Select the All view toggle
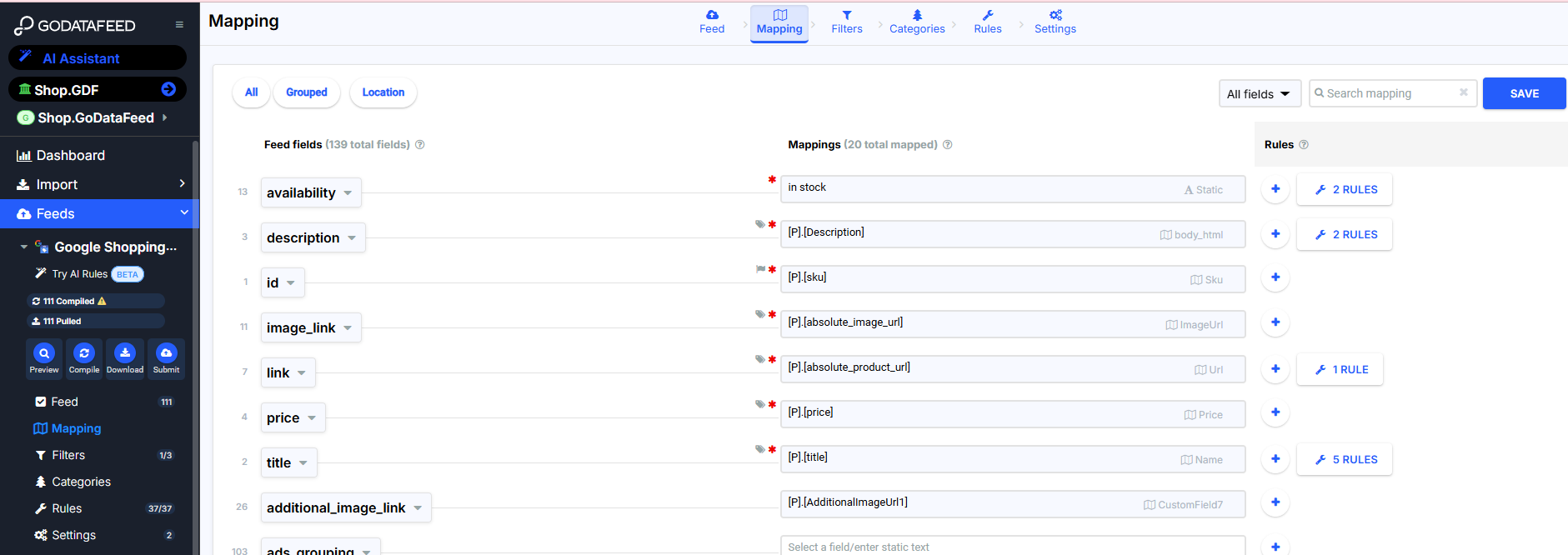Image resolution: width=1568 pixels, height=555 pixels. tap(251, 92)
